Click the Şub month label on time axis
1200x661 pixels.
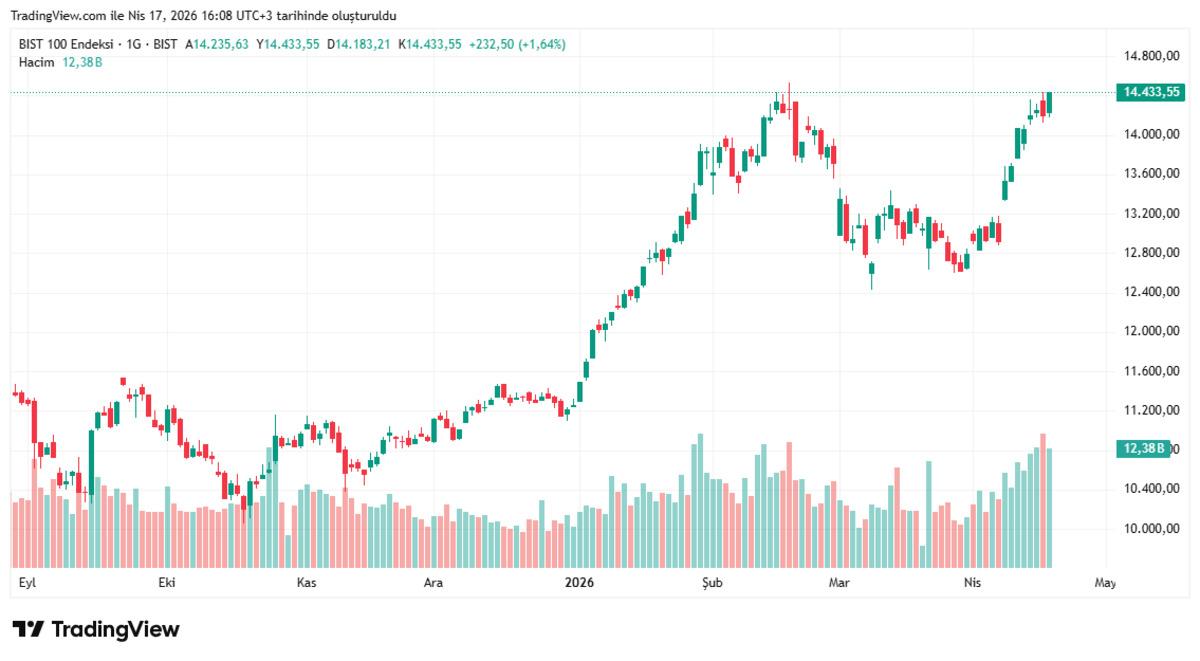(x=711, y=582)
